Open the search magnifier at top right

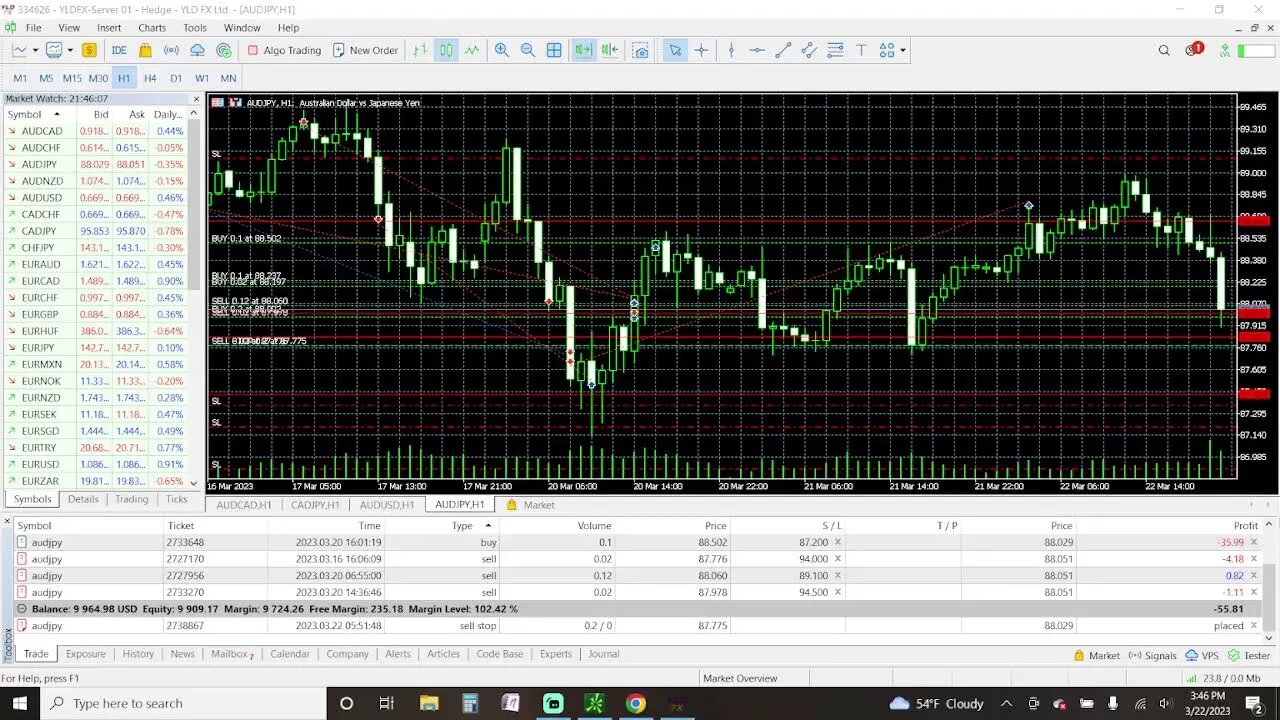[1164, 50]
